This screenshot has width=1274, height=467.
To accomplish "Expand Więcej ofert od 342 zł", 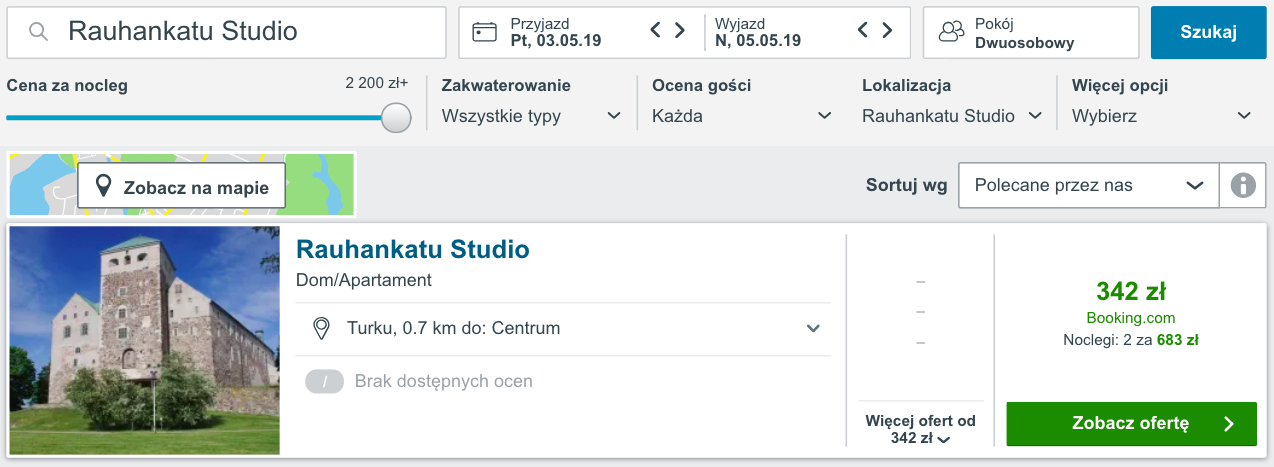I will click(x=920, y=430).
